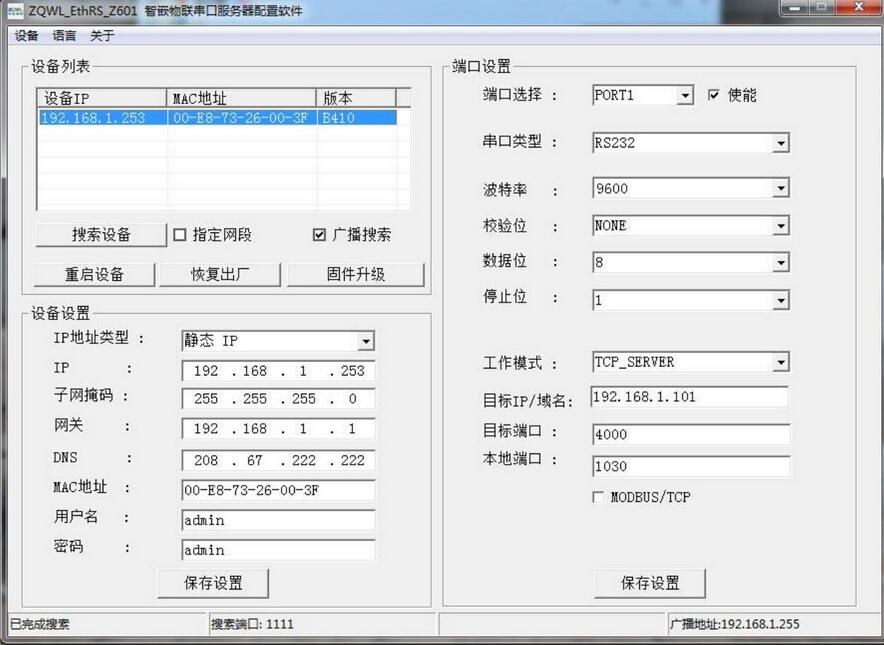Open the 设备 menu
The width and height of the screenshot is (884, 645).
point(26,36)
